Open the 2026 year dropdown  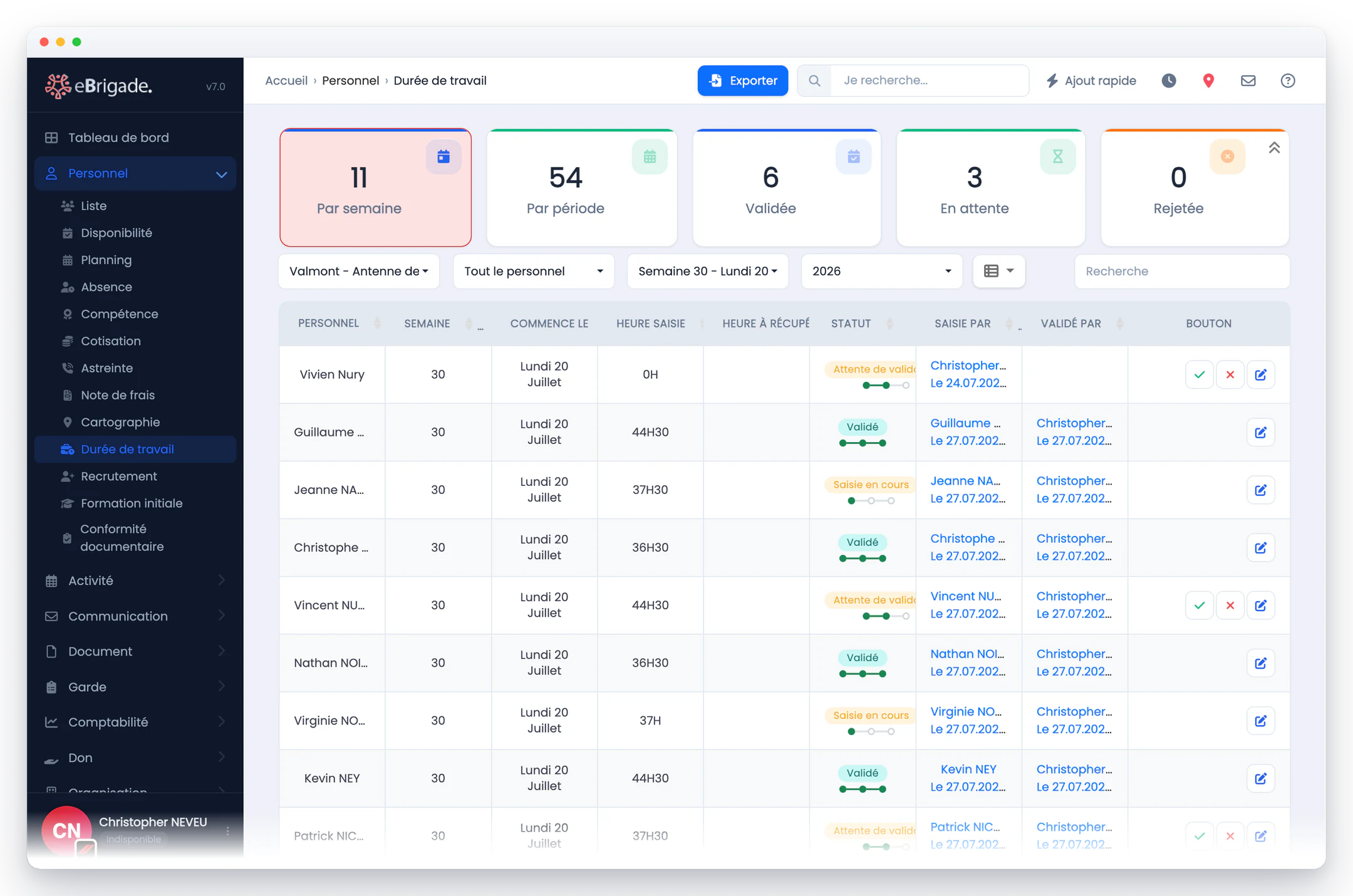click(x=882, y=271)
